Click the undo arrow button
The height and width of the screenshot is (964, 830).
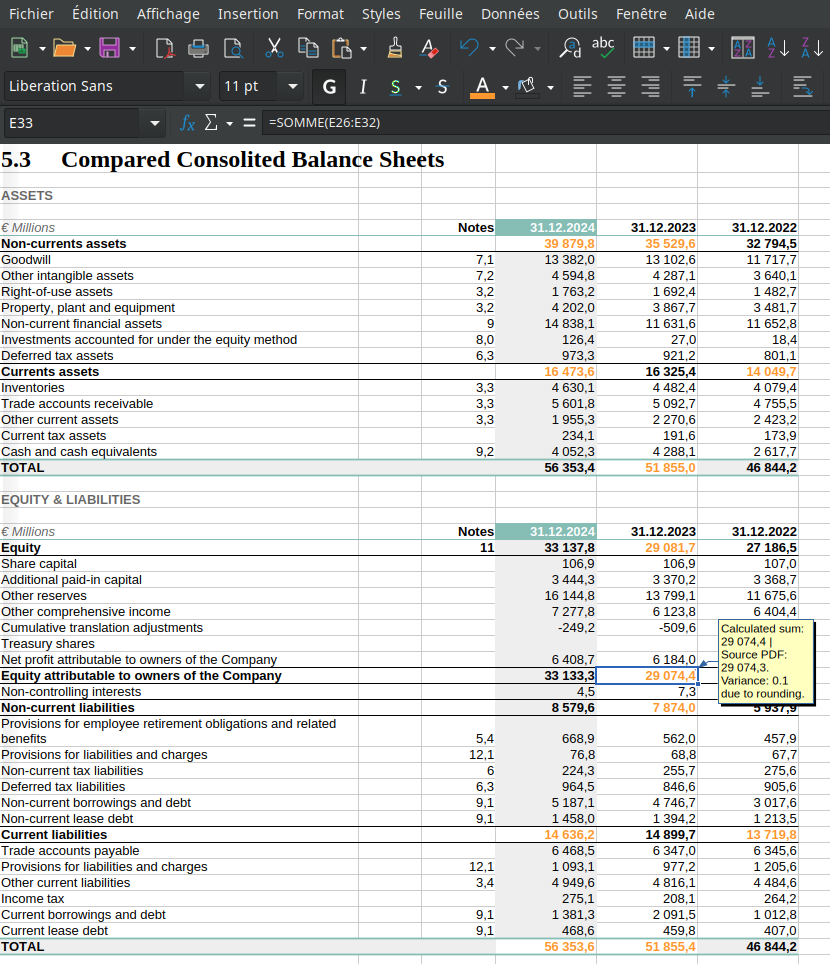pos(468,47)
